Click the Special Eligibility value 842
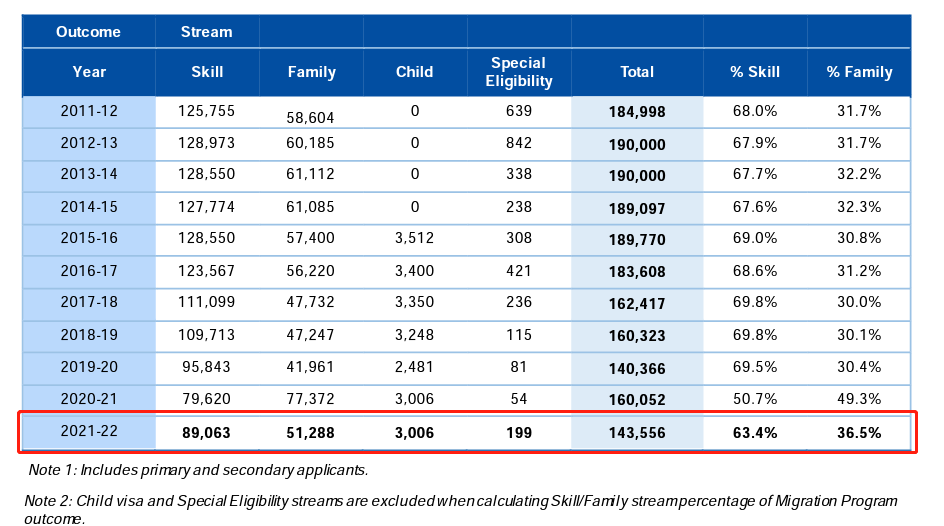Screen dimensions: 944x526 tap(519, 143)
